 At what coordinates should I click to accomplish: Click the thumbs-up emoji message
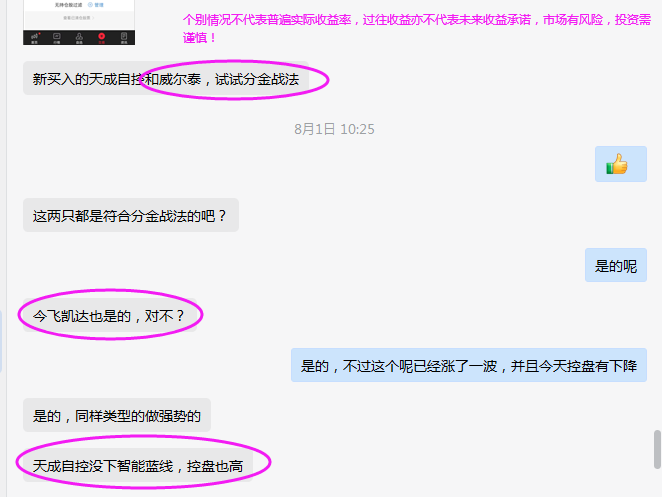click(x=621, y=164)
